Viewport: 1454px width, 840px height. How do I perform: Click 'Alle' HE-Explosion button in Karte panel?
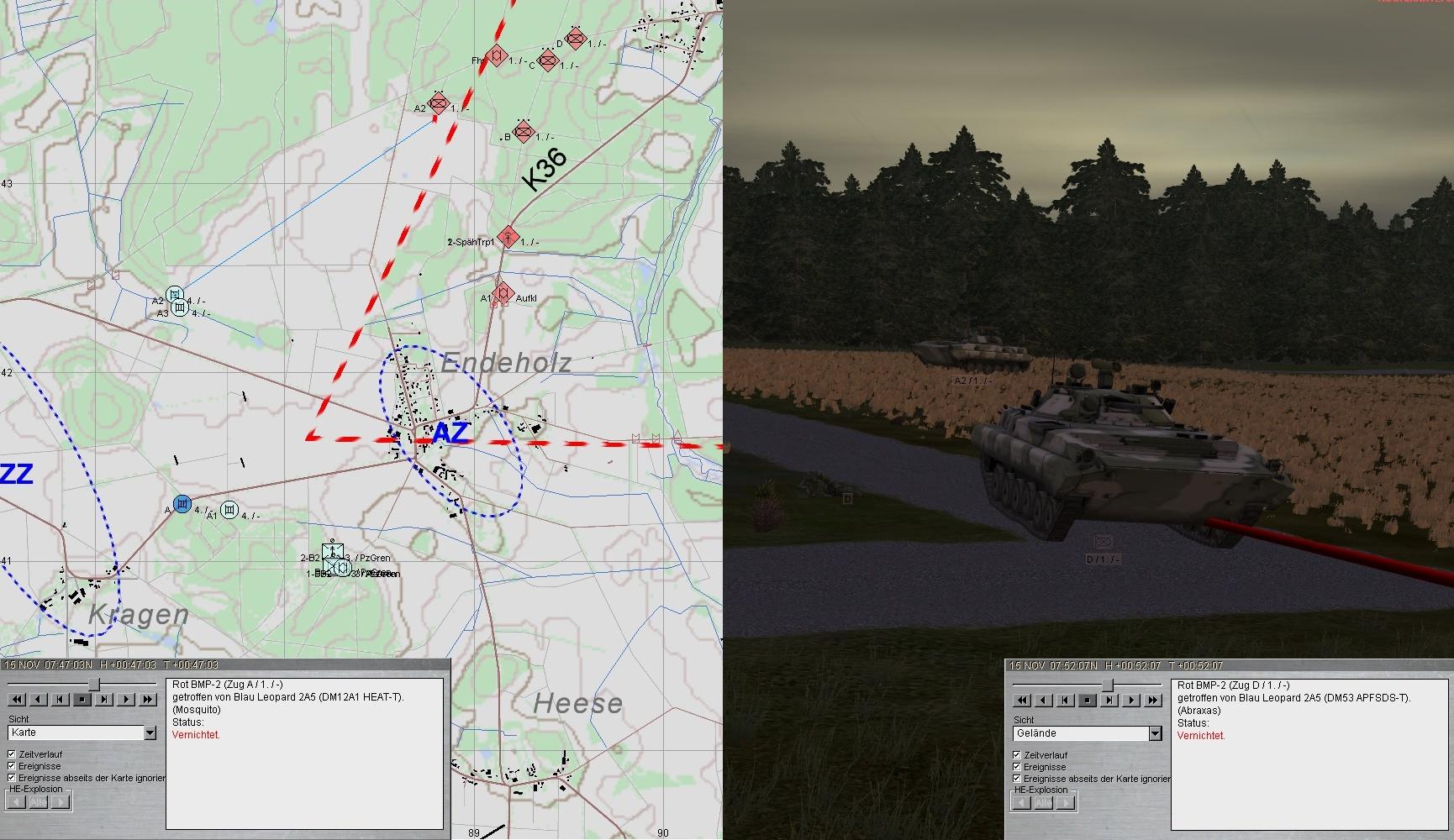[39, 801]
